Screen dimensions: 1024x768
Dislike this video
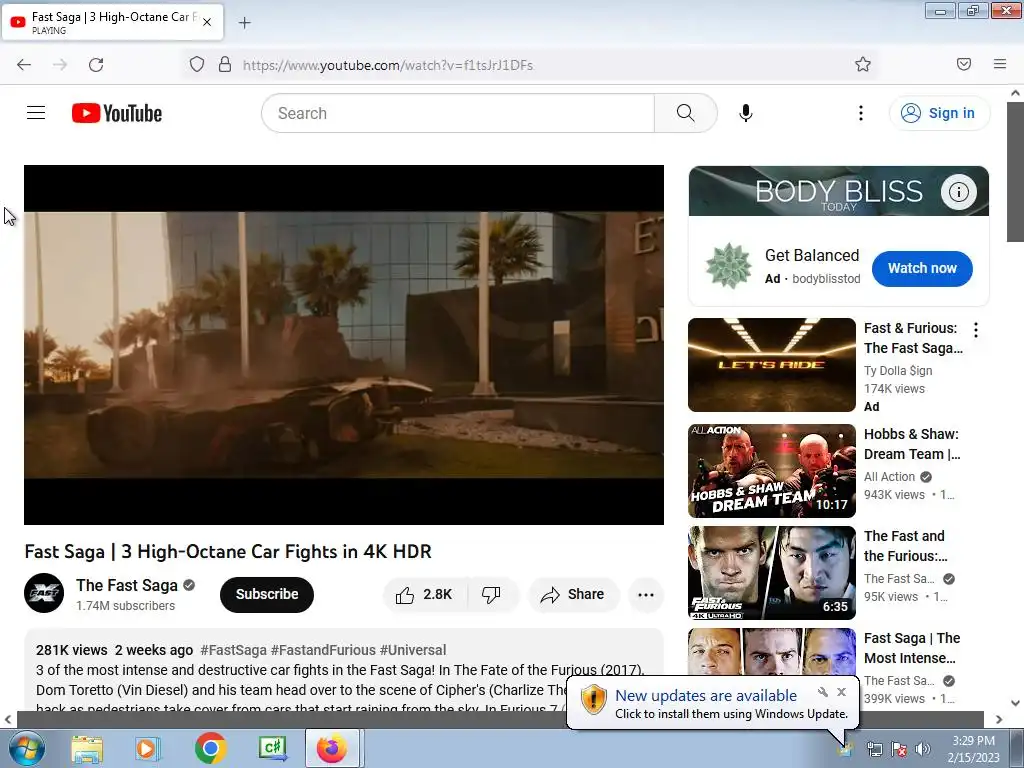[491, 594]
